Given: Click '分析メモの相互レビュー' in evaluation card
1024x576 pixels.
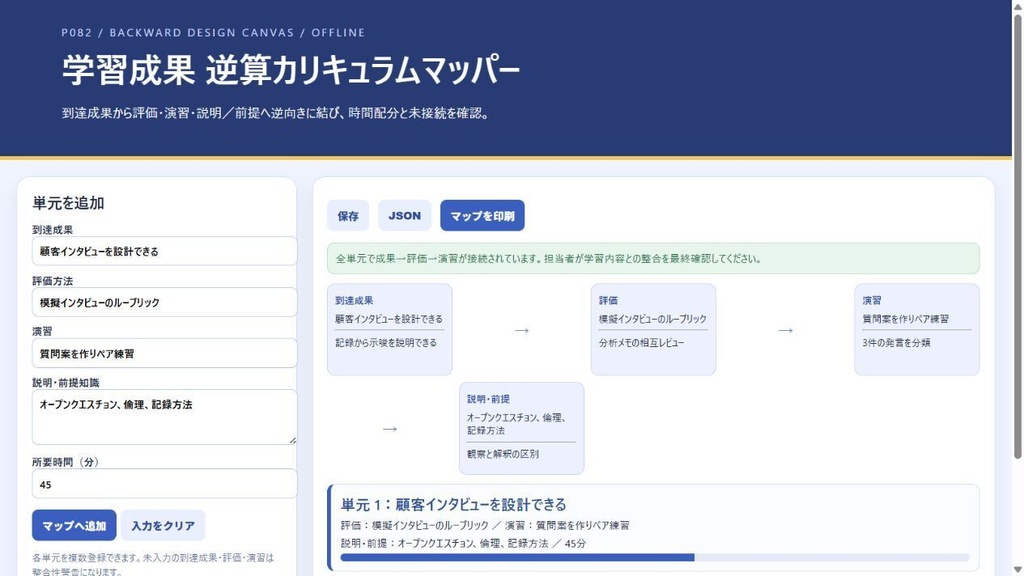Looking at the screenshot, I should point(641,342).
